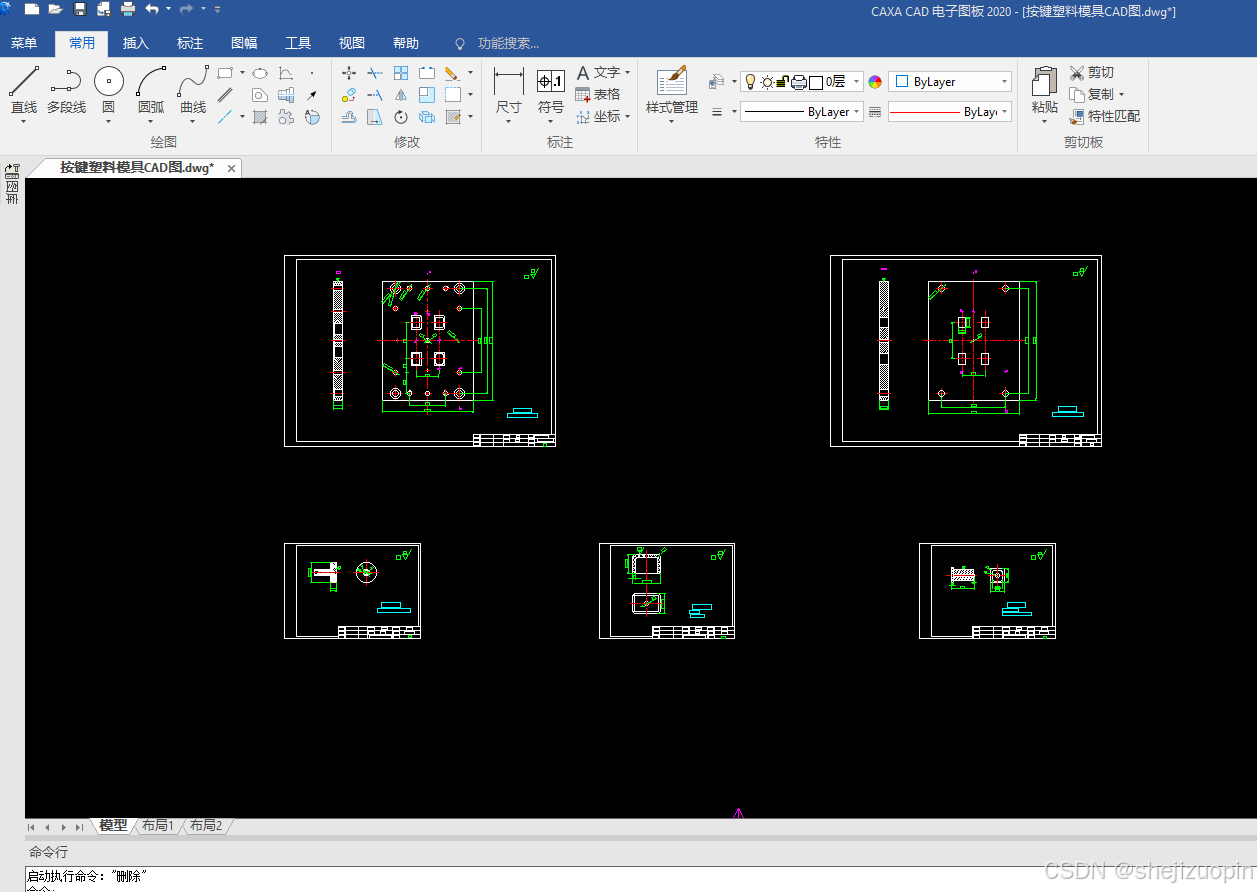Click the new document icon
1257x892 pixels.
[x=31, y=9]
